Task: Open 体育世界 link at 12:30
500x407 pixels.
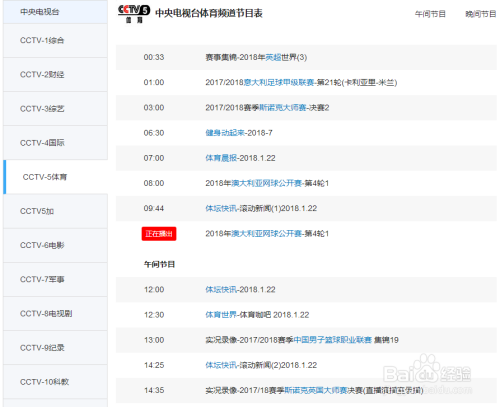Action: [221, 315]
